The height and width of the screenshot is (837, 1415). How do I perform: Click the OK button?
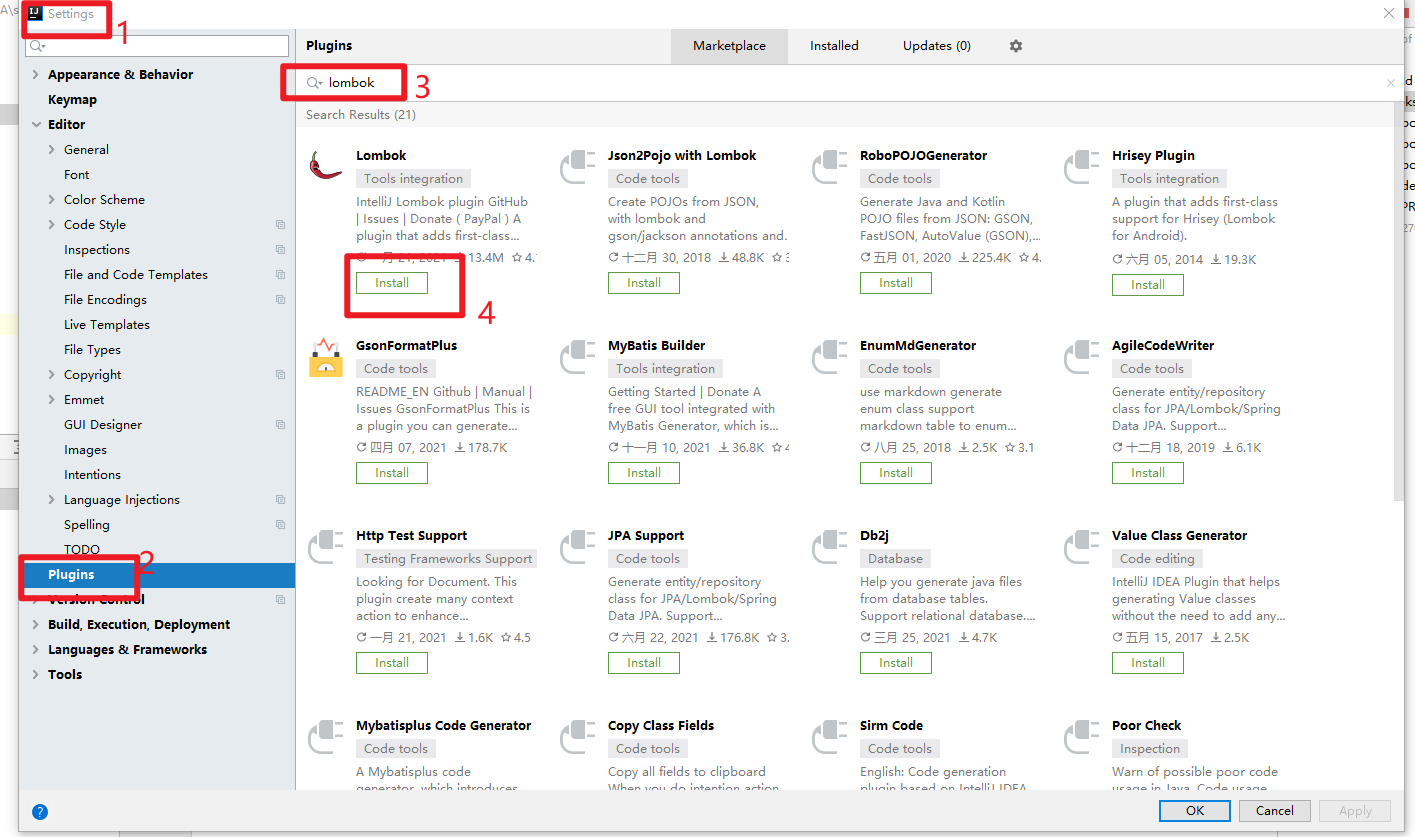tap(1194, 811)
